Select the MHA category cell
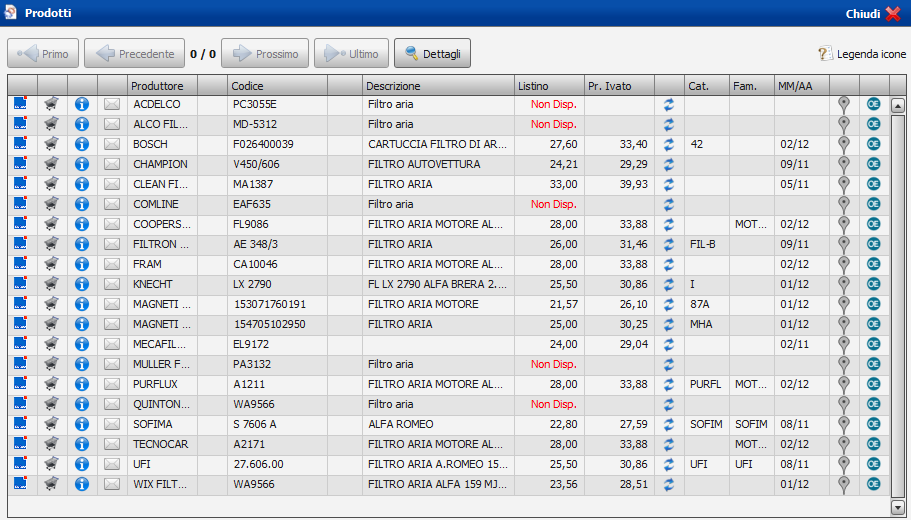Image resolution: width=911 pixels, height=520 pixels. (707, 324)
